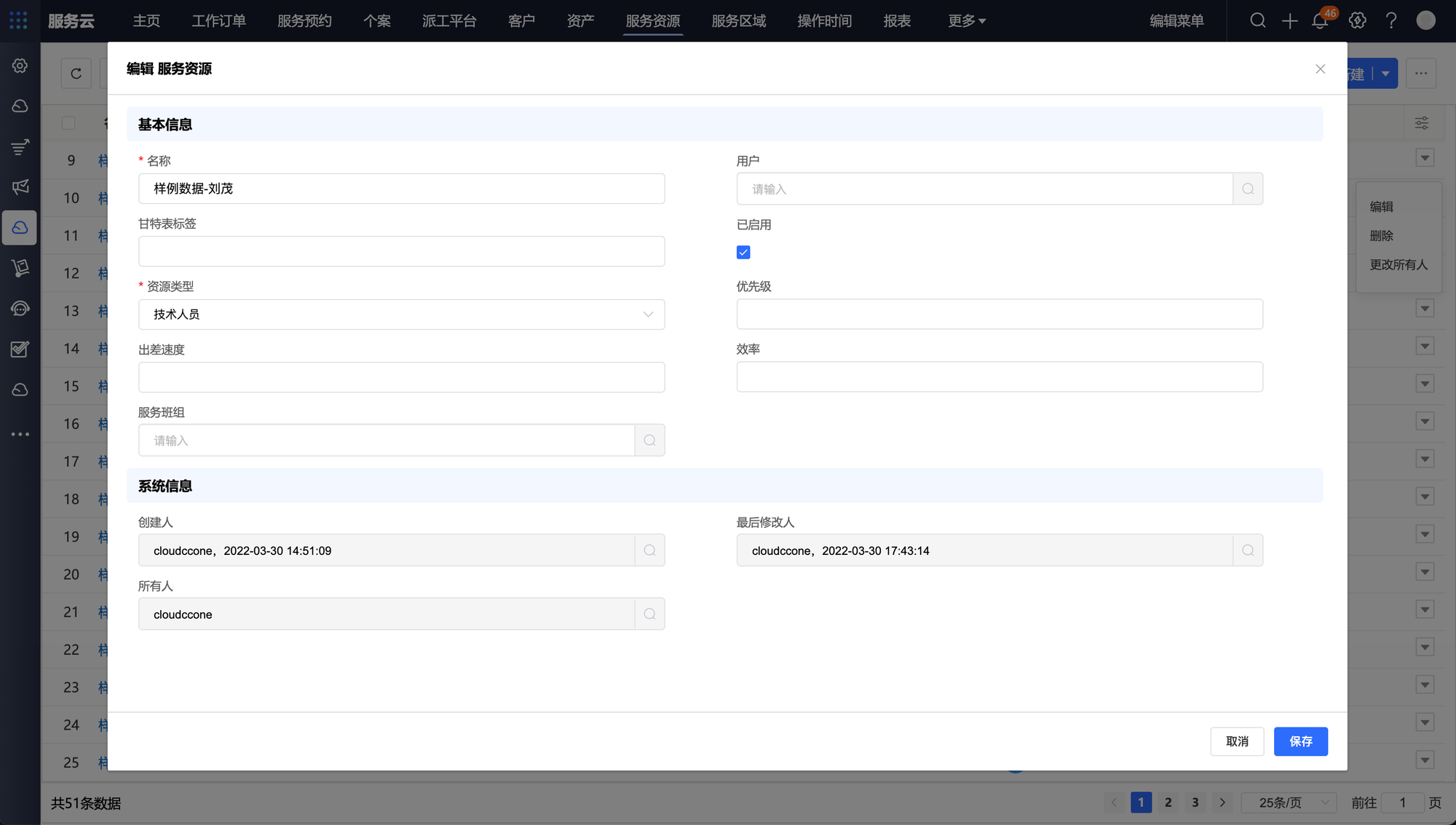Click the plus quick-create icon in the top bar

point(1289,21)
